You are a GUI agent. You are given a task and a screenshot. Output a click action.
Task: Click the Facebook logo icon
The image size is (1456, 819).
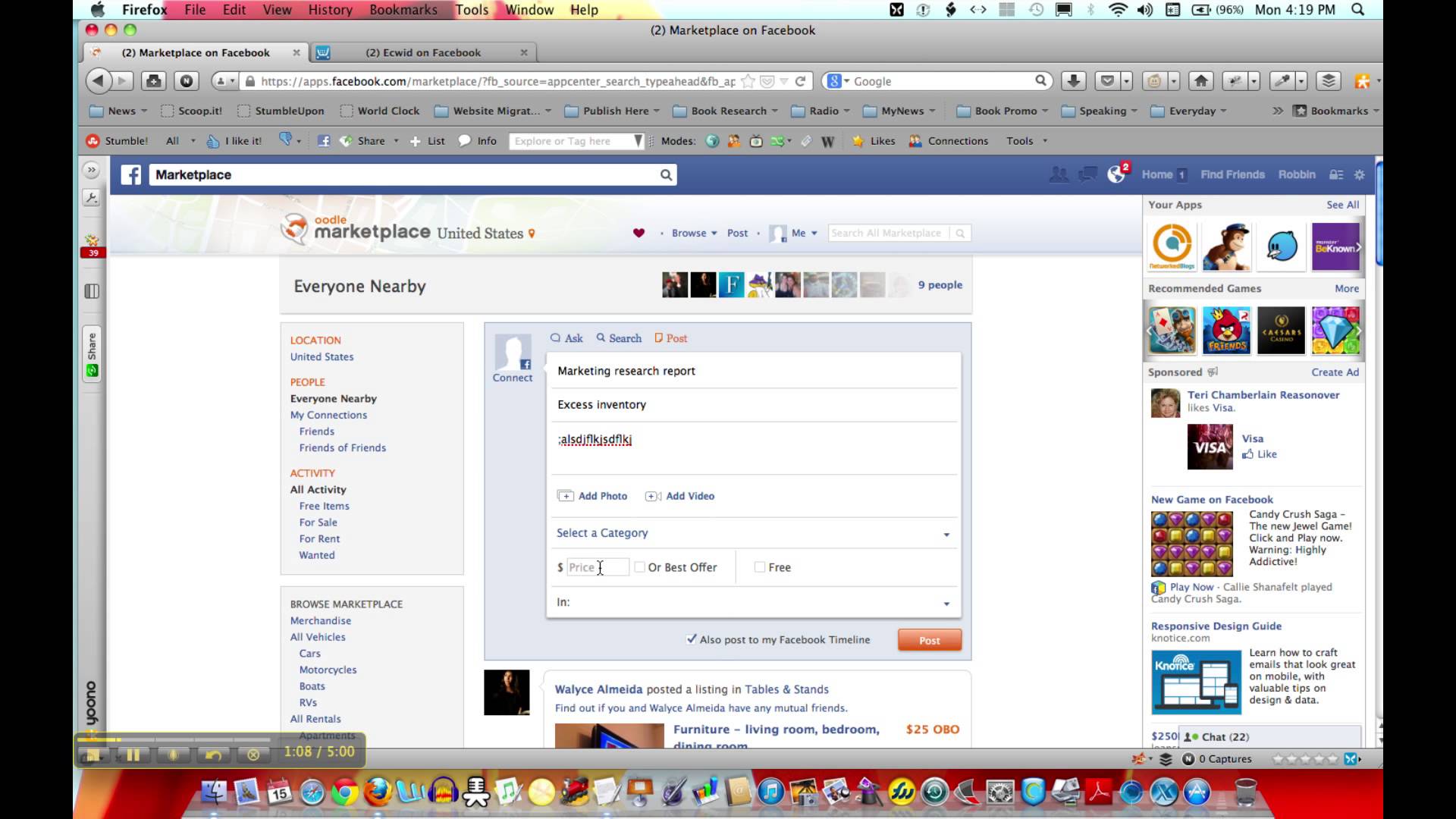click(130, 175)
